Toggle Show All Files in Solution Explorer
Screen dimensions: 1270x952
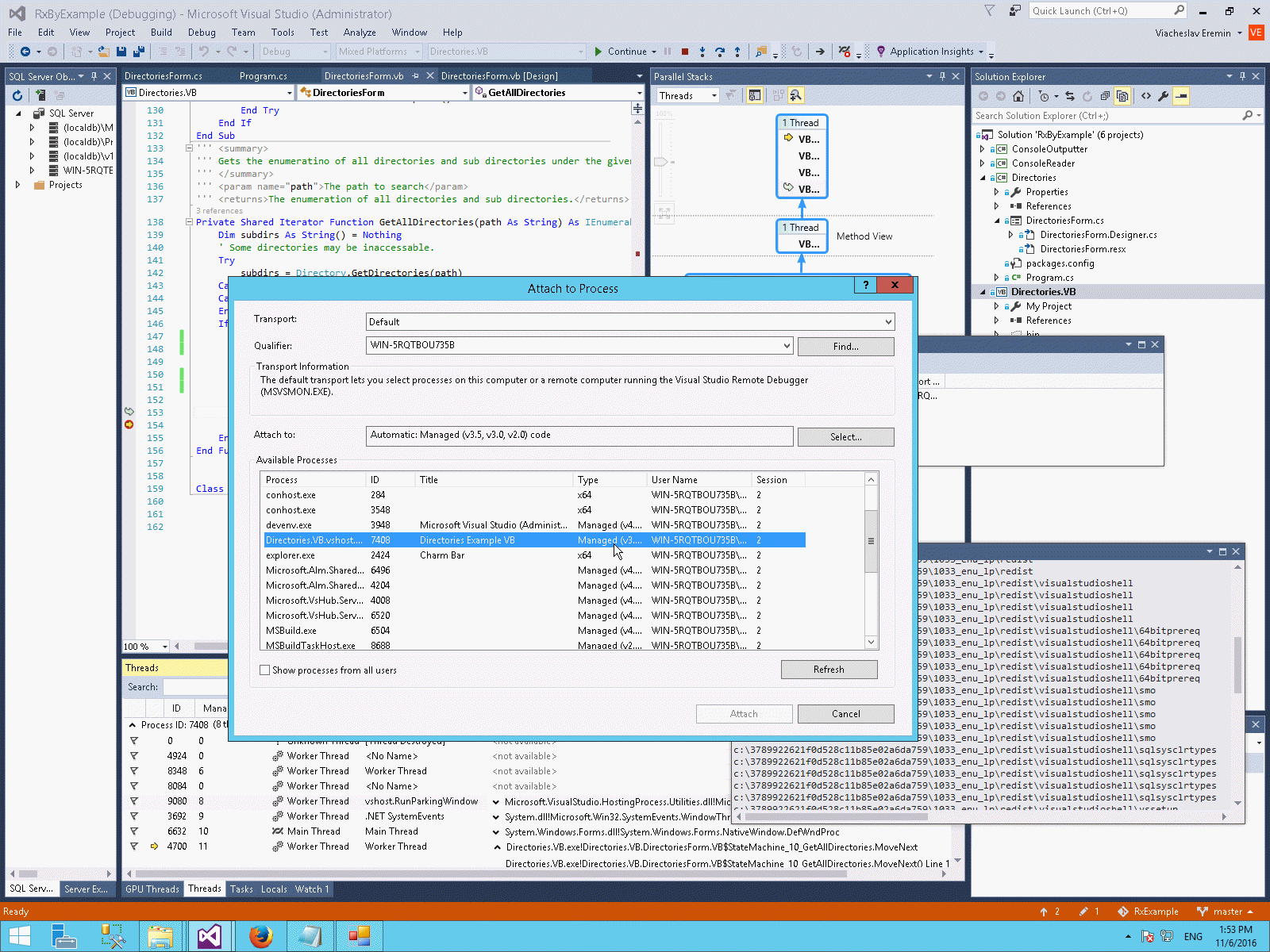(x=1122, y=96)
